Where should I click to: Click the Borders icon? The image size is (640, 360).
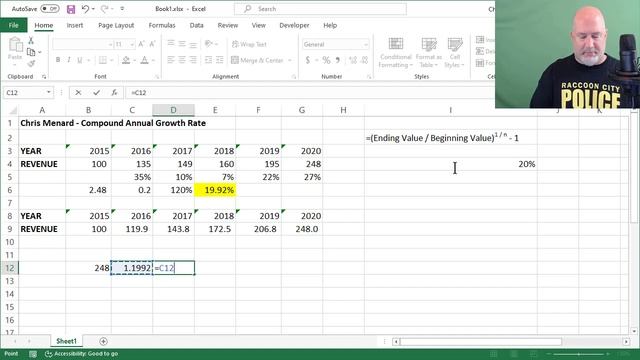coord(102,60)
